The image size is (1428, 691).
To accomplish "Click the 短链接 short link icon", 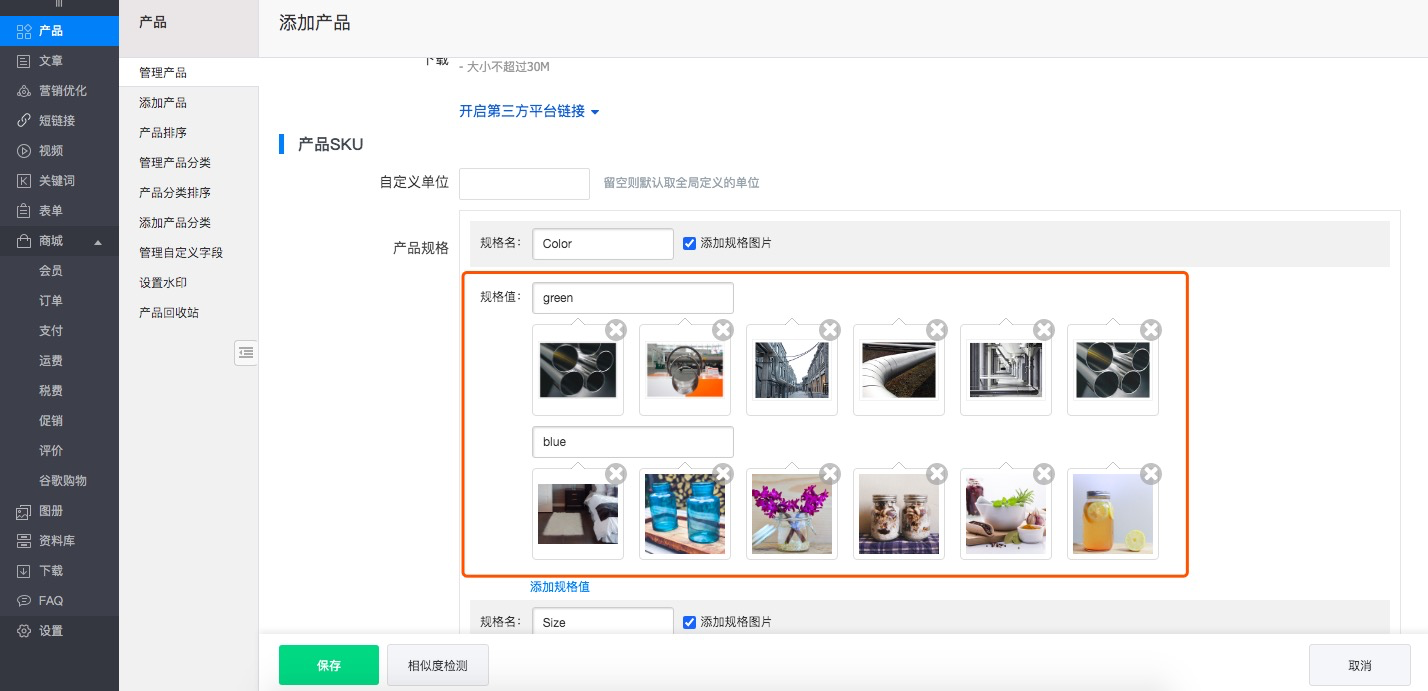I will point(24,121).
